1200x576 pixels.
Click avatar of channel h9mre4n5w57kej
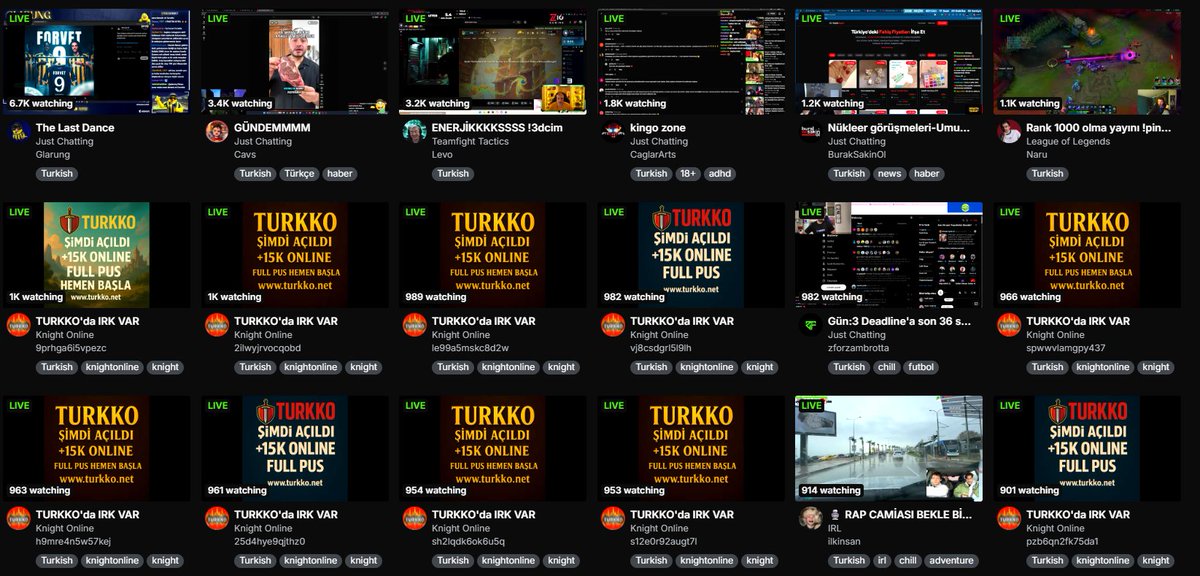pos(18,518)
